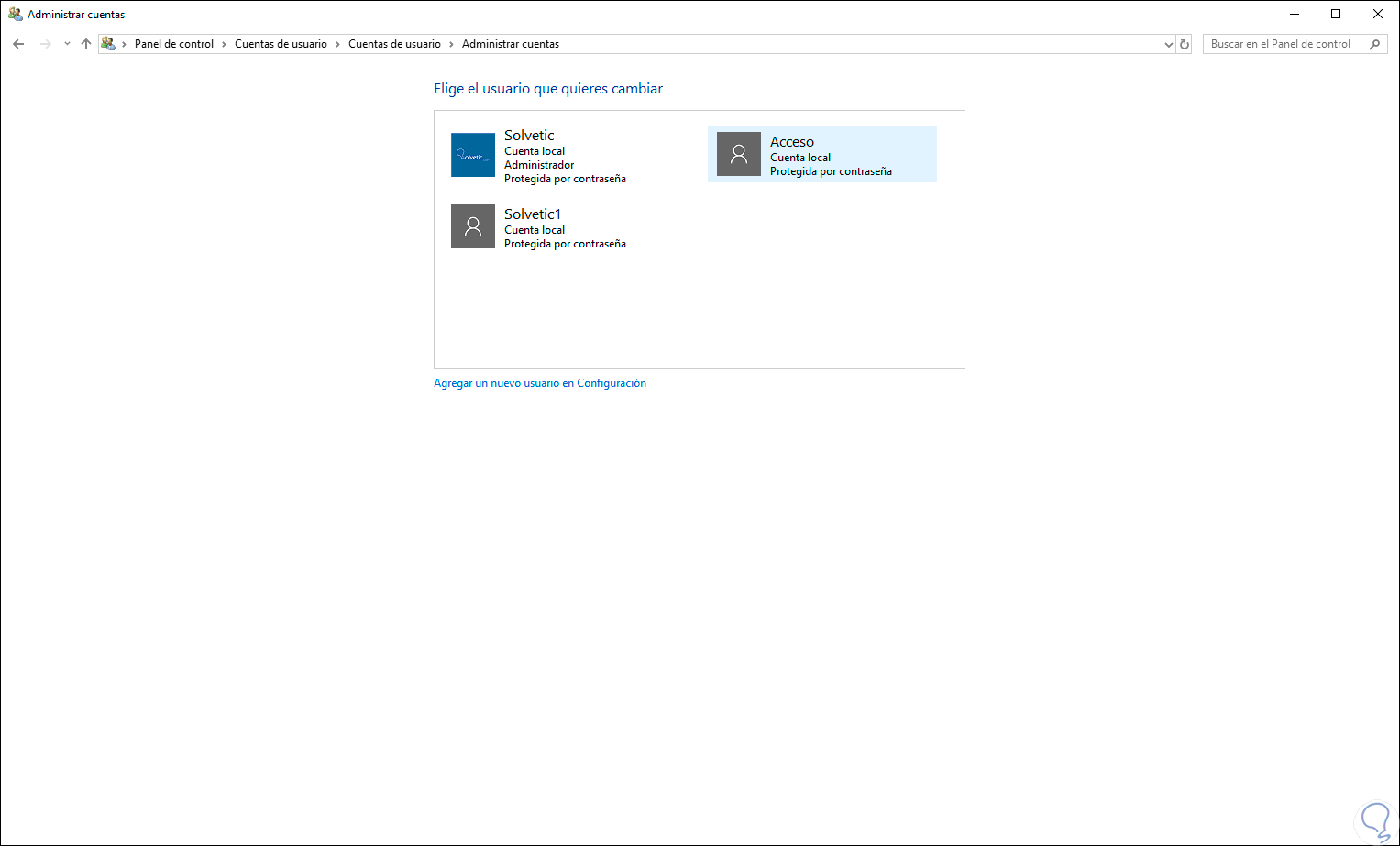This screenshot has width=1400, height=846.
Task: Click the window title bar app icon
Action: 15,14
